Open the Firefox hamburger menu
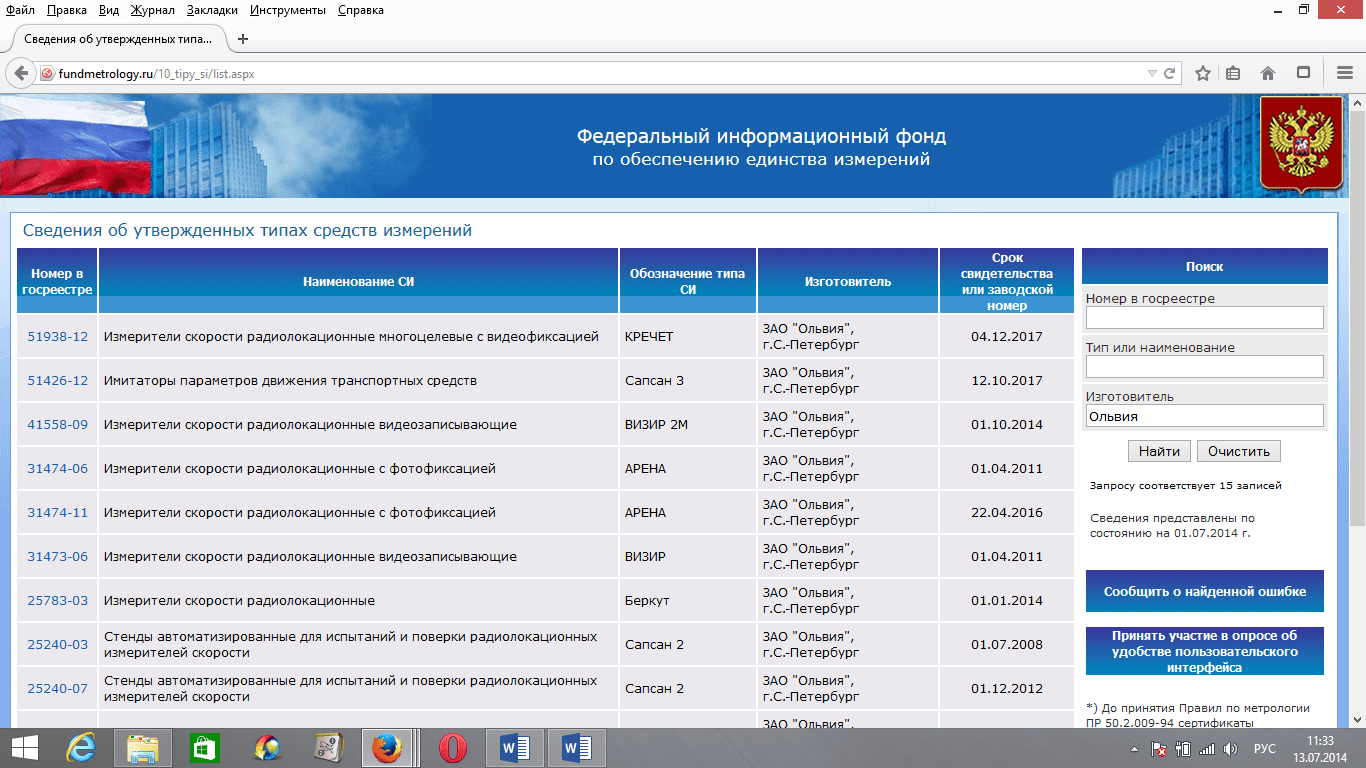Image resolution: width=1366 pixels, height=768 pixels. (1344, 73)
